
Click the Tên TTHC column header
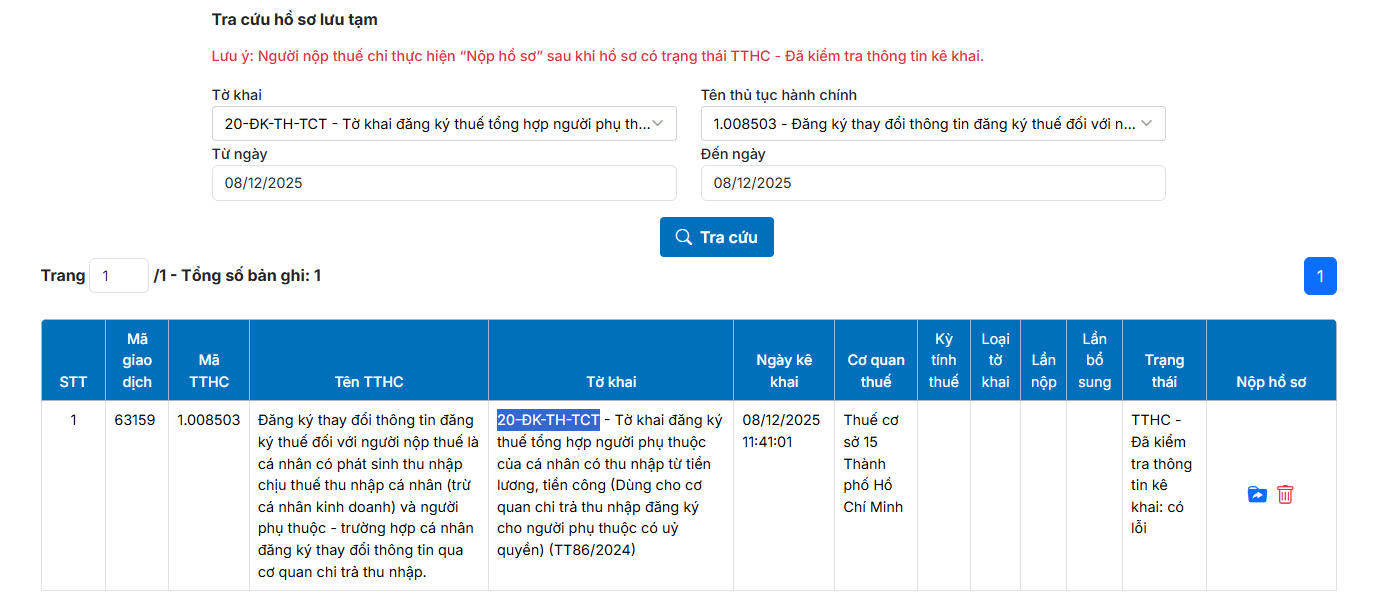(x=369, y=382)
